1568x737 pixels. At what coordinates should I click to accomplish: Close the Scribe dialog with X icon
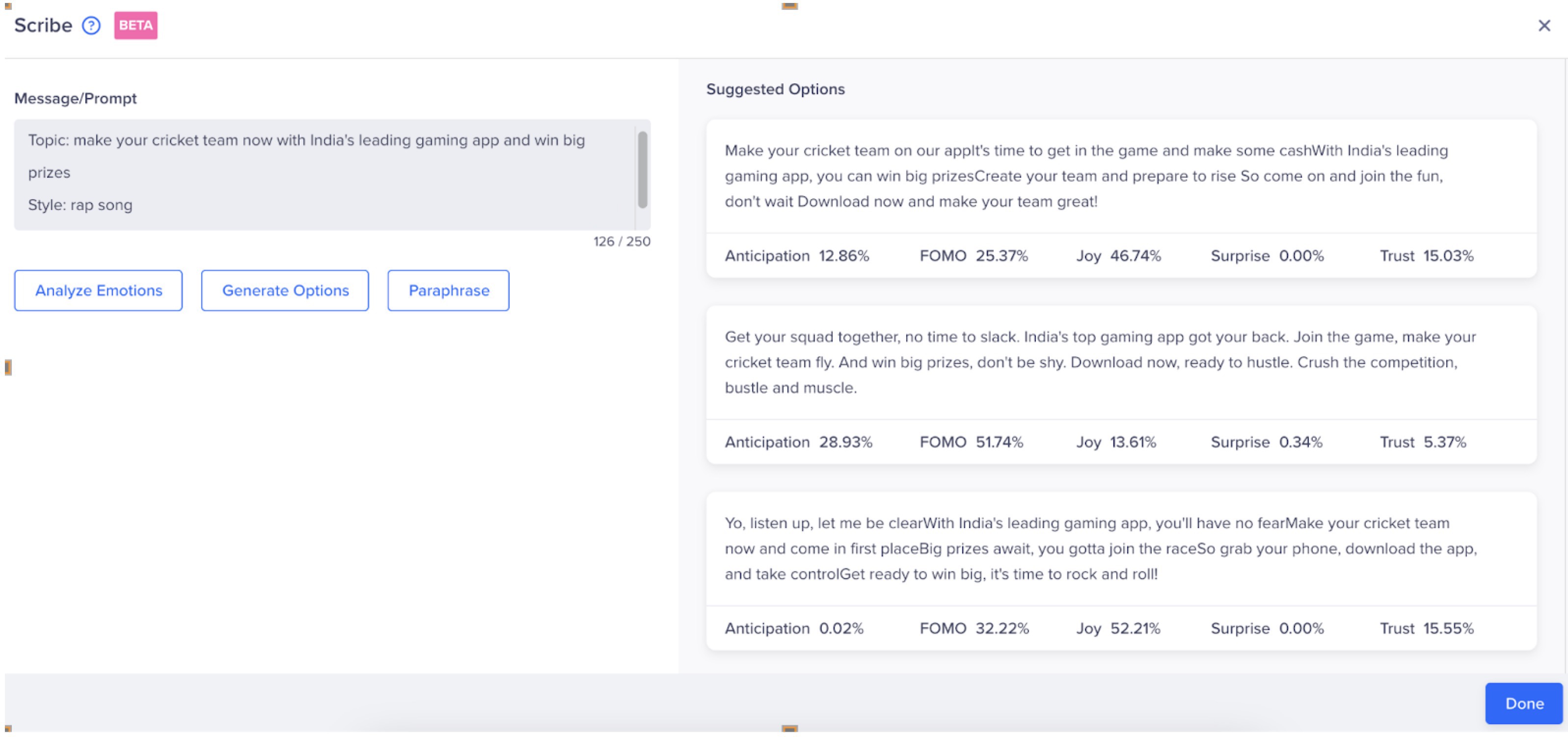[x=1543, y=26]
